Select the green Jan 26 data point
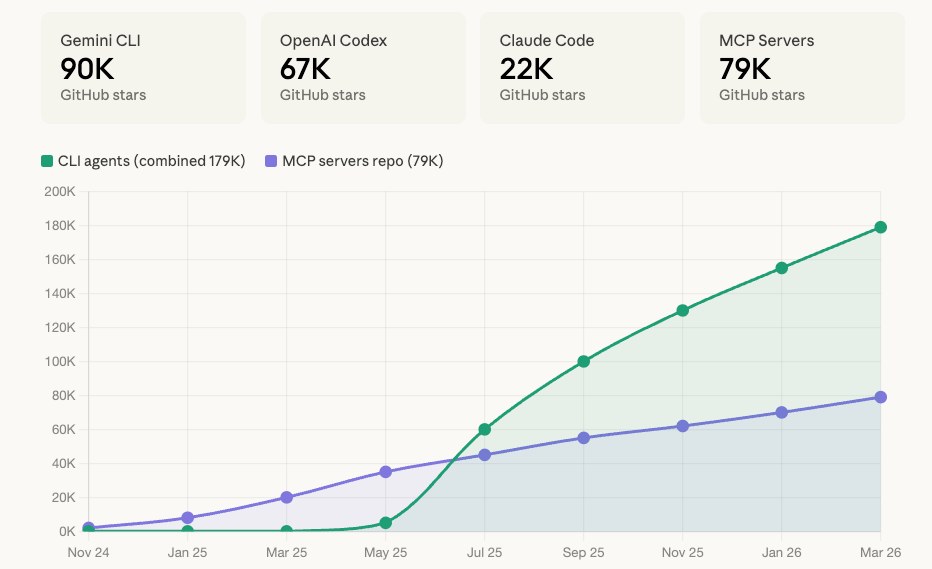 tap(782, 268)
